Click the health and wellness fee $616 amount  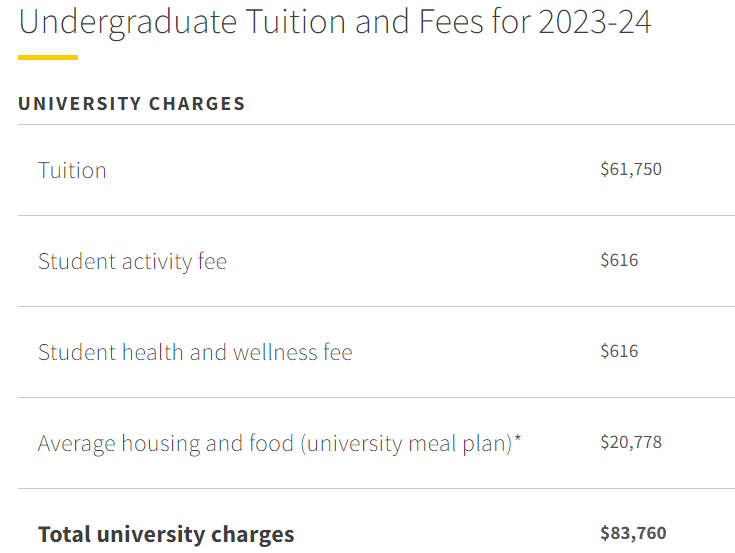pyautogui.click(x=619, y=351)
